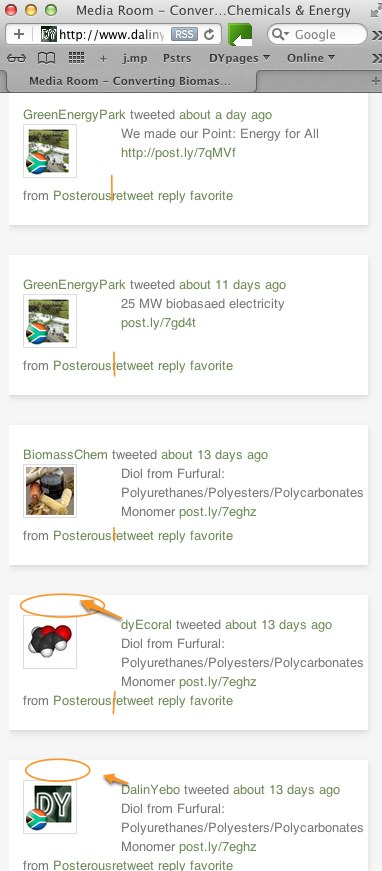This screenshot has height=871, width=382.
Task: Open the RSS feed button
Action: pos(184,34)
